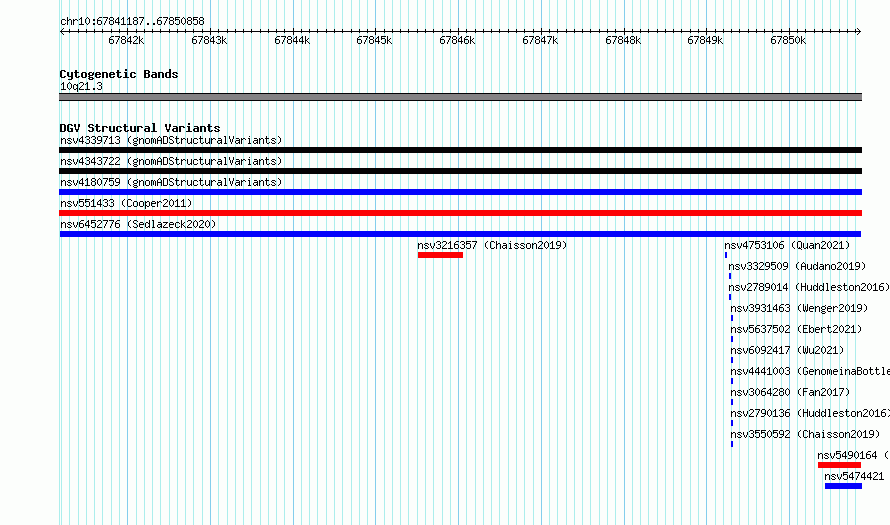Click the 10q21.3 band label

coord(81,86)
